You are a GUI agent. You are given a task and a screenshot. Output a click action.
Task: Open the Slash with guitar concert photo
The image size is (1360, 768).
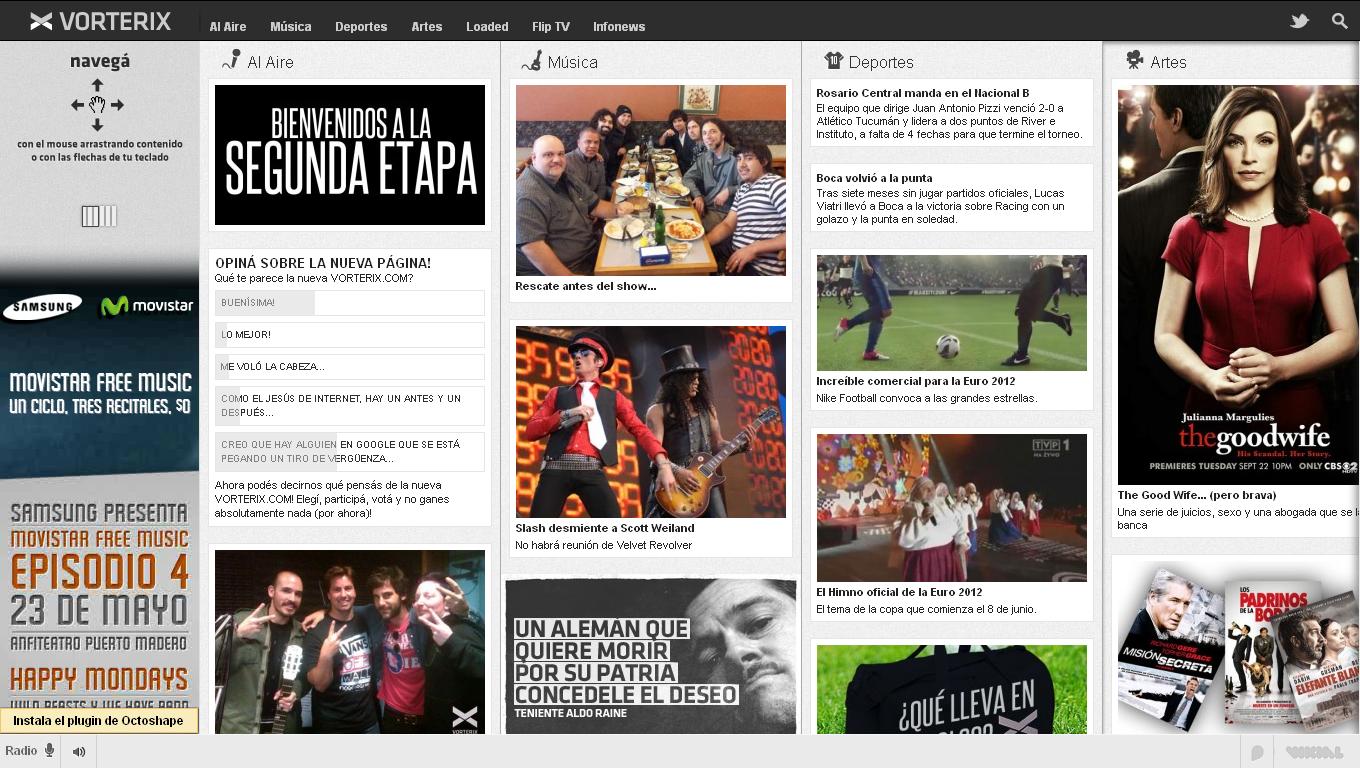[651, 422]
